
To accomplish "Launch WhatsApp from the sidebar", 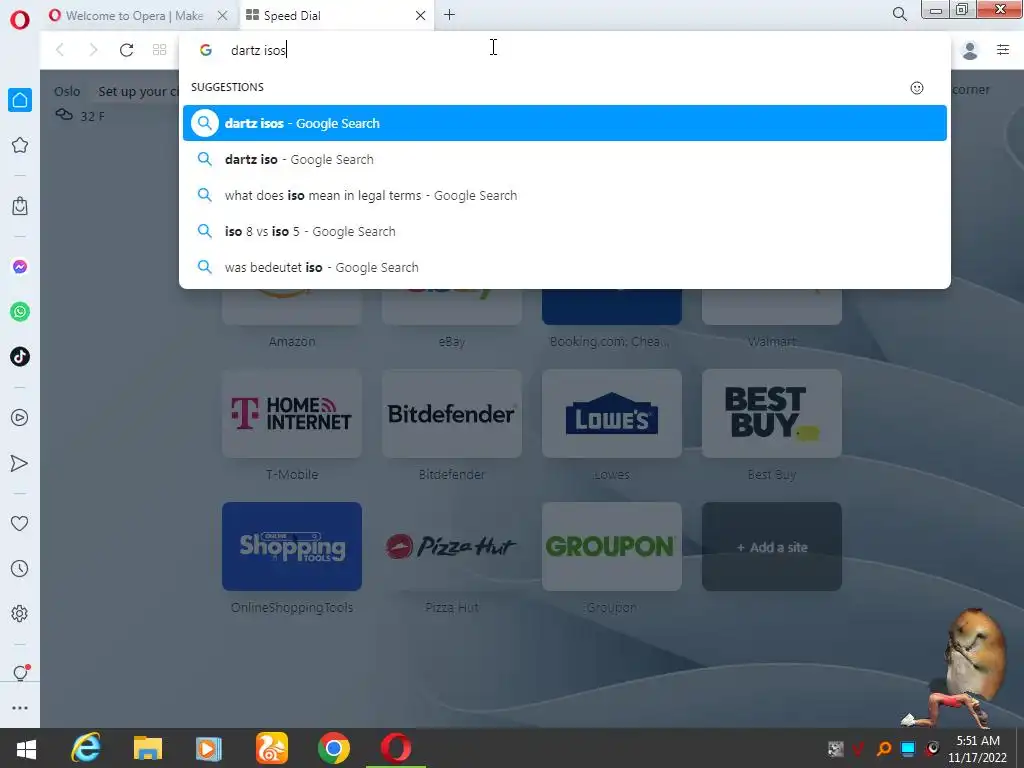I will 20,312.
